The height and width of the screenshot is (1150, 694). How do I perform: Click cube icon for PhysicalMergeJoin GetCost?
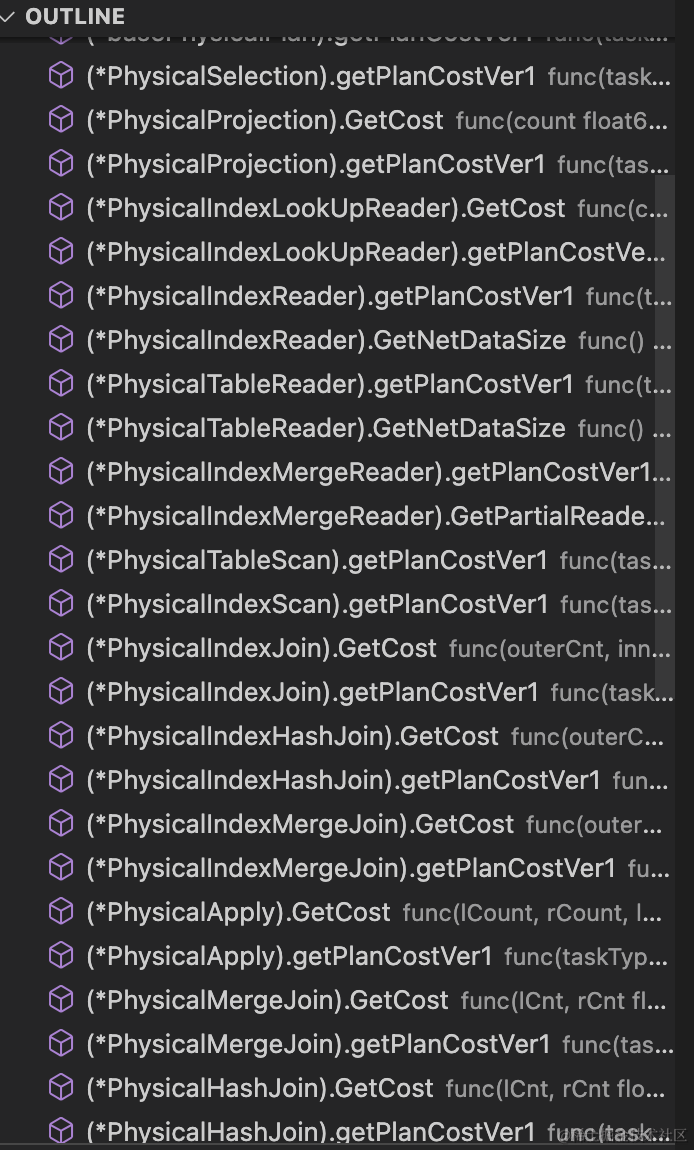tap(62, 1000)
